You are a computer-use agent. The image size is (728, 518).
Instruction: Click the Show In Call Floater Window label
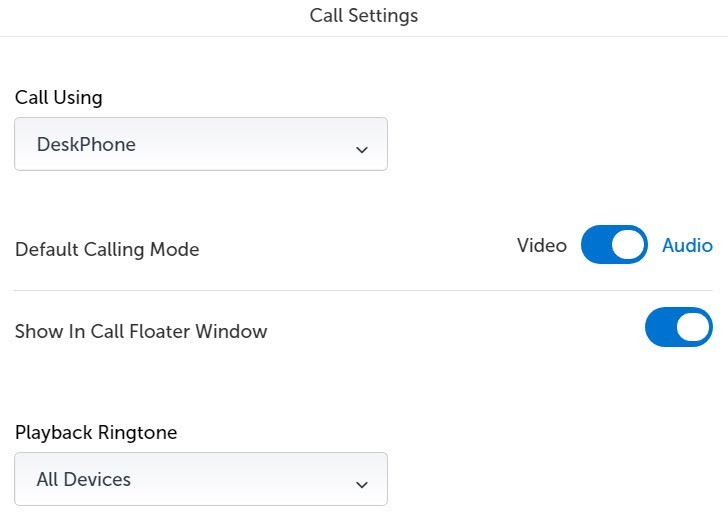pyautogui.click(x=141, y=331)
